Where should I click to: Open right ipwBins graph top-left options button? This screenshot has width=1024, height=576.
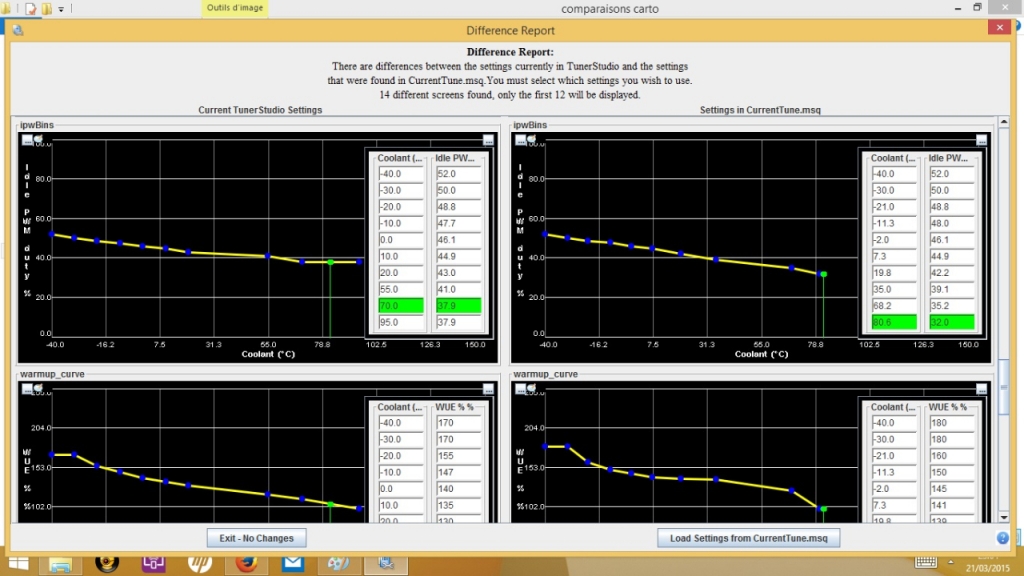coord(520,140)
